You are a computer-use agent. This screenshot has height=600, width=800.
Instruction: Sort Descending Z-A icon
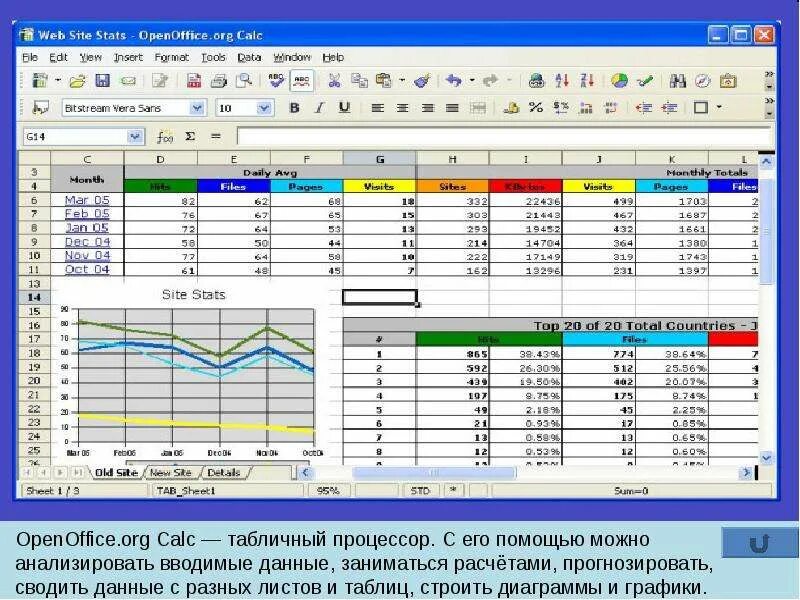(587, 81)
